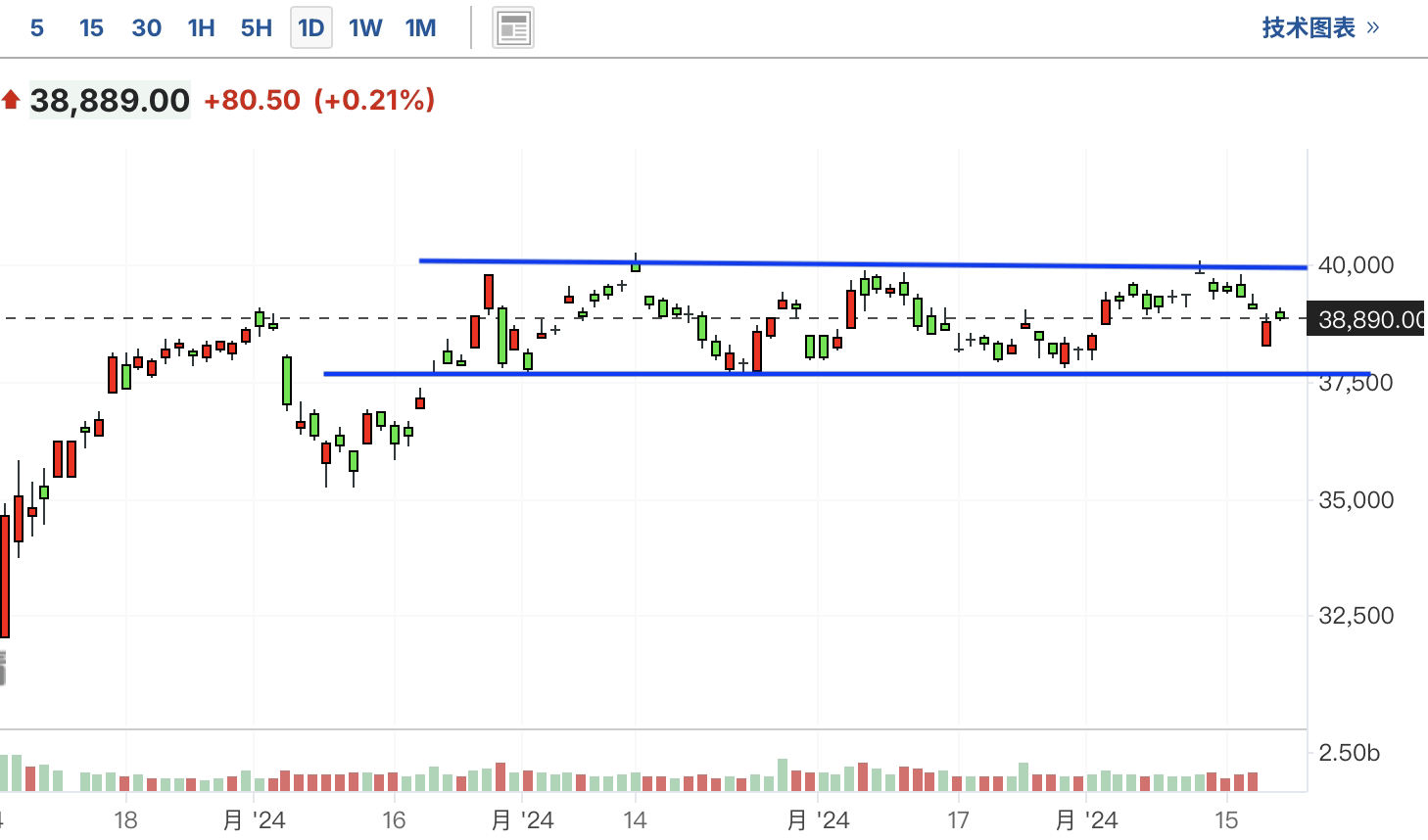Viewport: 1428px width, 840px height.
Task: Click the change value +80.50
Action: [252, 100]
